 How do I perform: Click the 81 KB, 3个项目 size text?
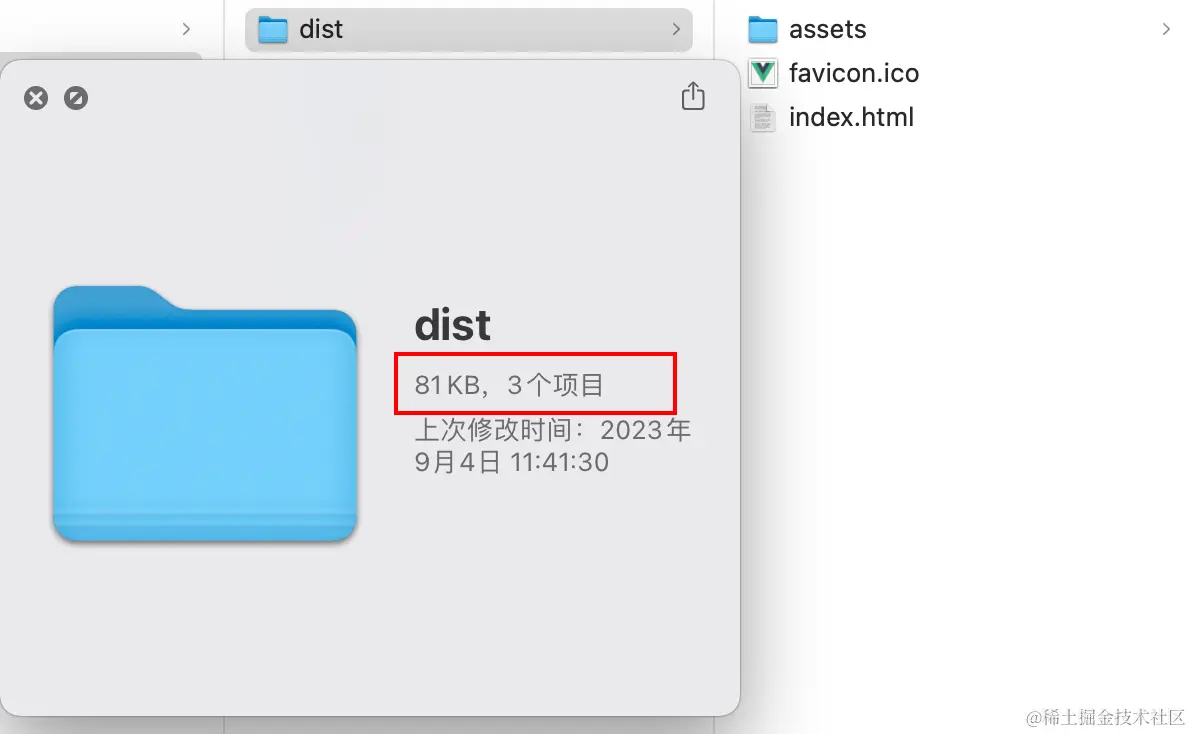click(x=509, y=384)
